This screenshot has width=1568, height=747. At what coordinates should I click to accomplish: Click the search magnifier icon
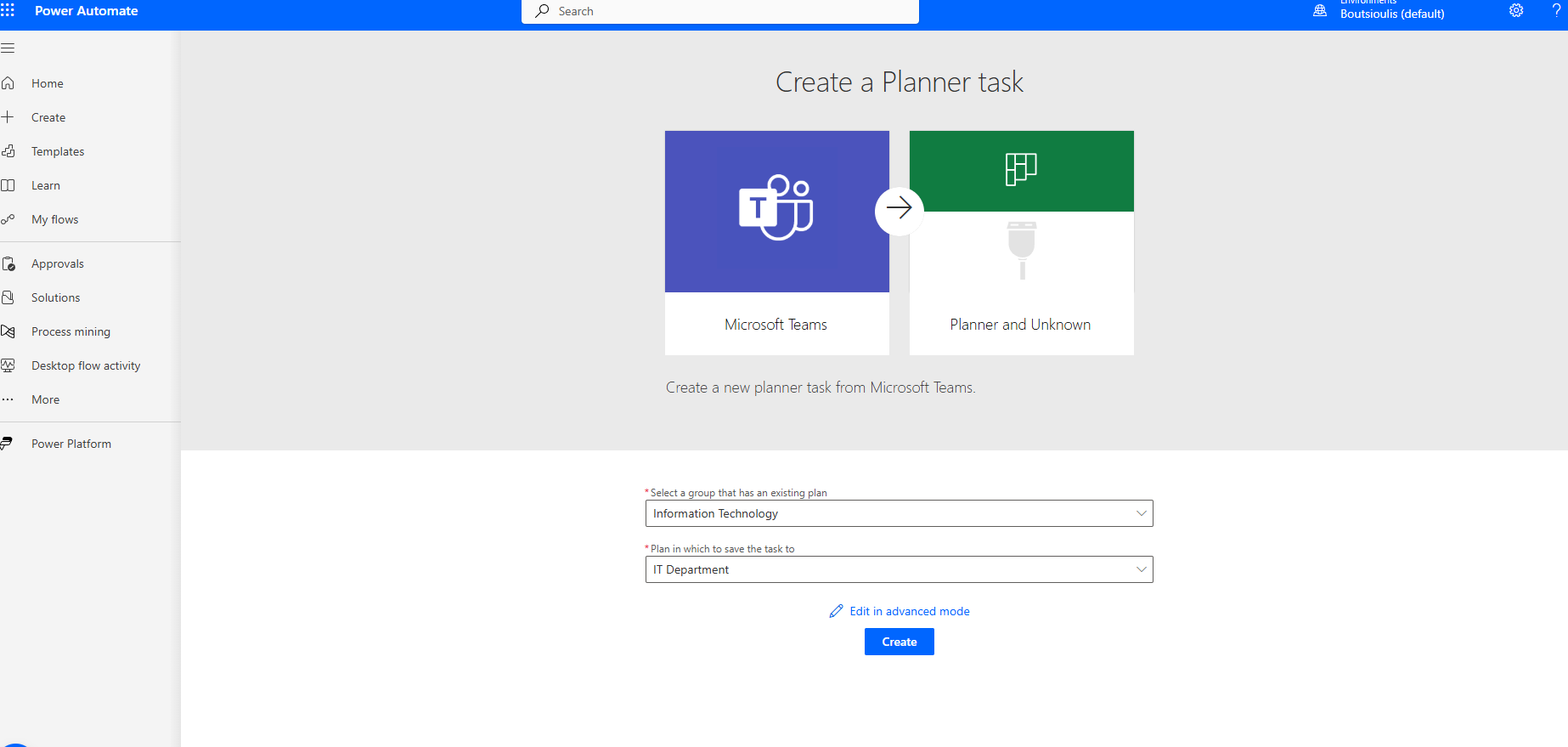[542, 11]
